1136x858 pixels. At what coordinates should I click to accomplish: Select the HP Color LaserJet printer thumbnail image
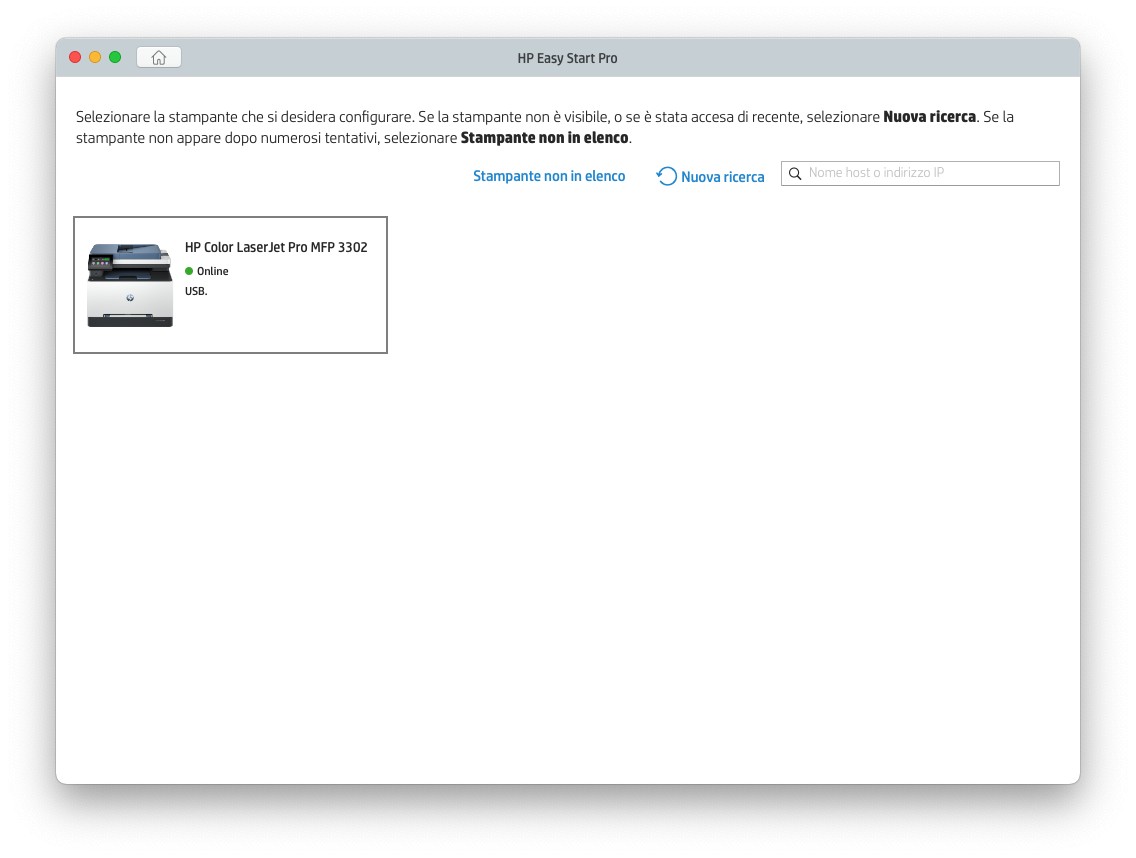coord(130,285)
